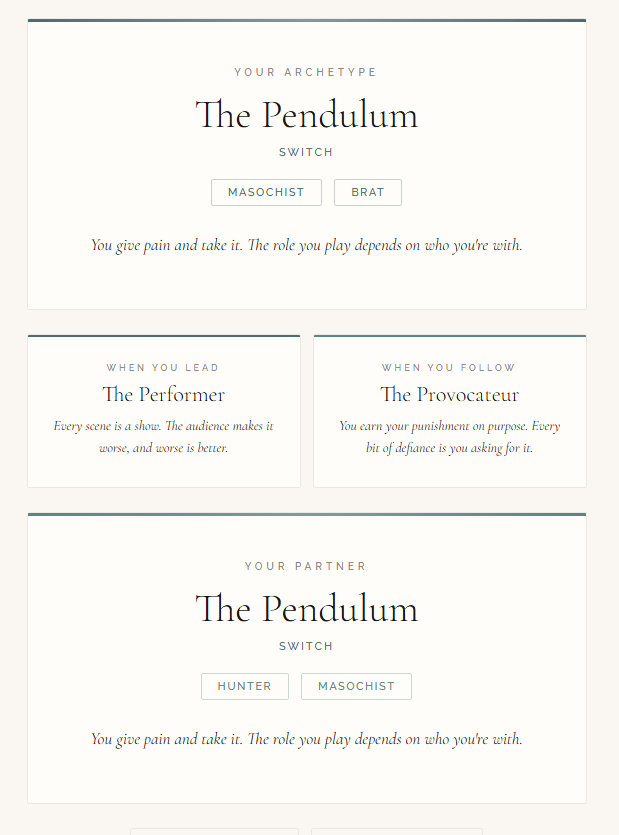Select the MASOCHIST tag under Your Partner
Image resolution: width=619 pixels, height=835 pixels.
click(356, 687)
